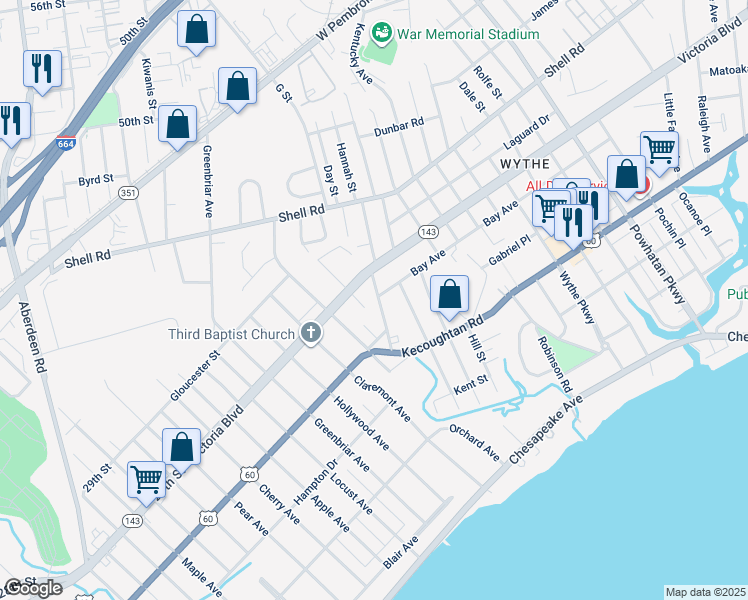Click Greenbriar Ave label beside Hollywood Ave
This screenshot has width=748, height=600.
[342, 445]
